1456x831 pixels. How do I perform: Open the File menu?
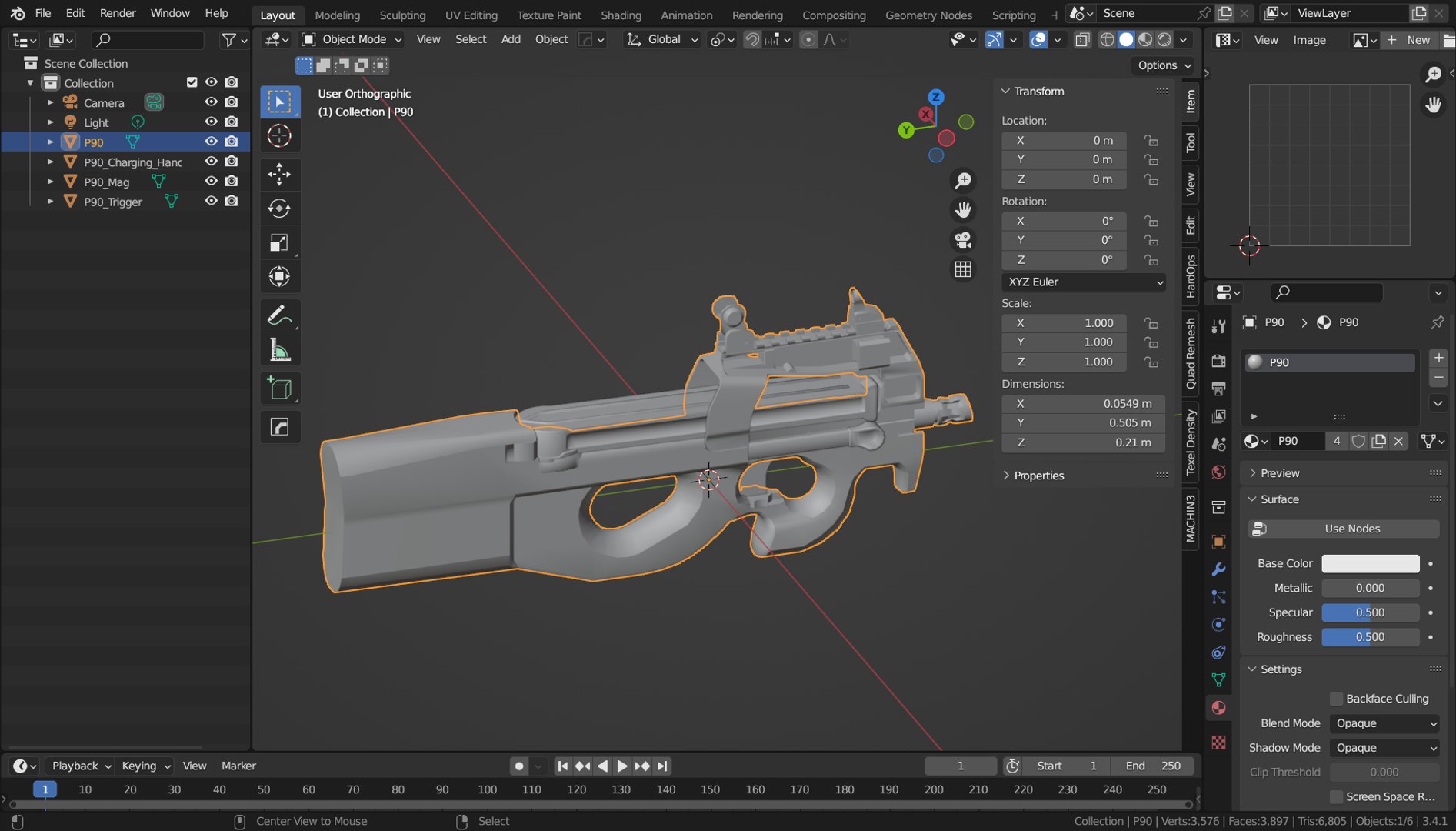tap(43, 13)
